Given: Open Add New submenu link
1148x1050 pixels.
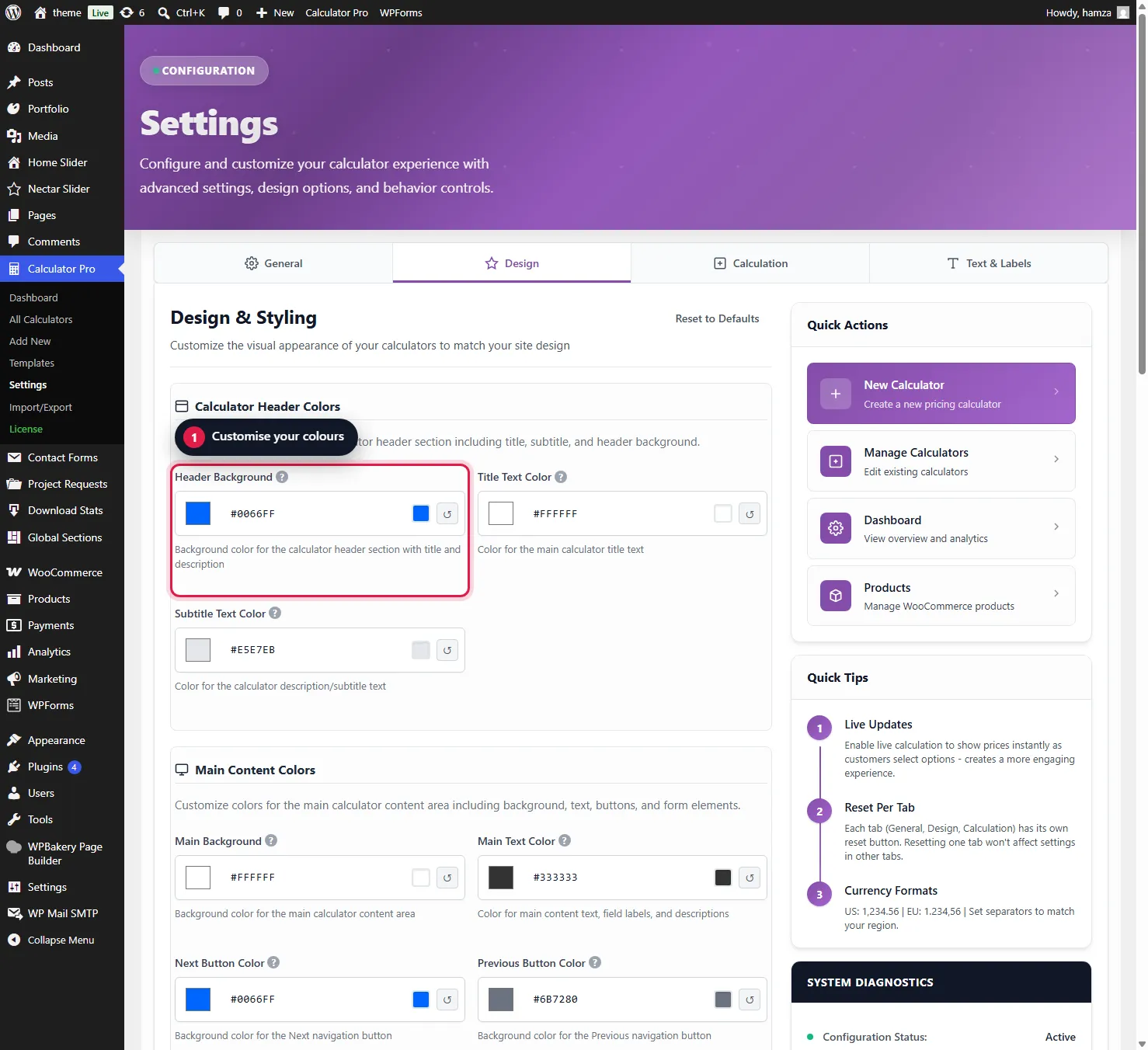Looking at the screenshot, I should click(30, 341).
